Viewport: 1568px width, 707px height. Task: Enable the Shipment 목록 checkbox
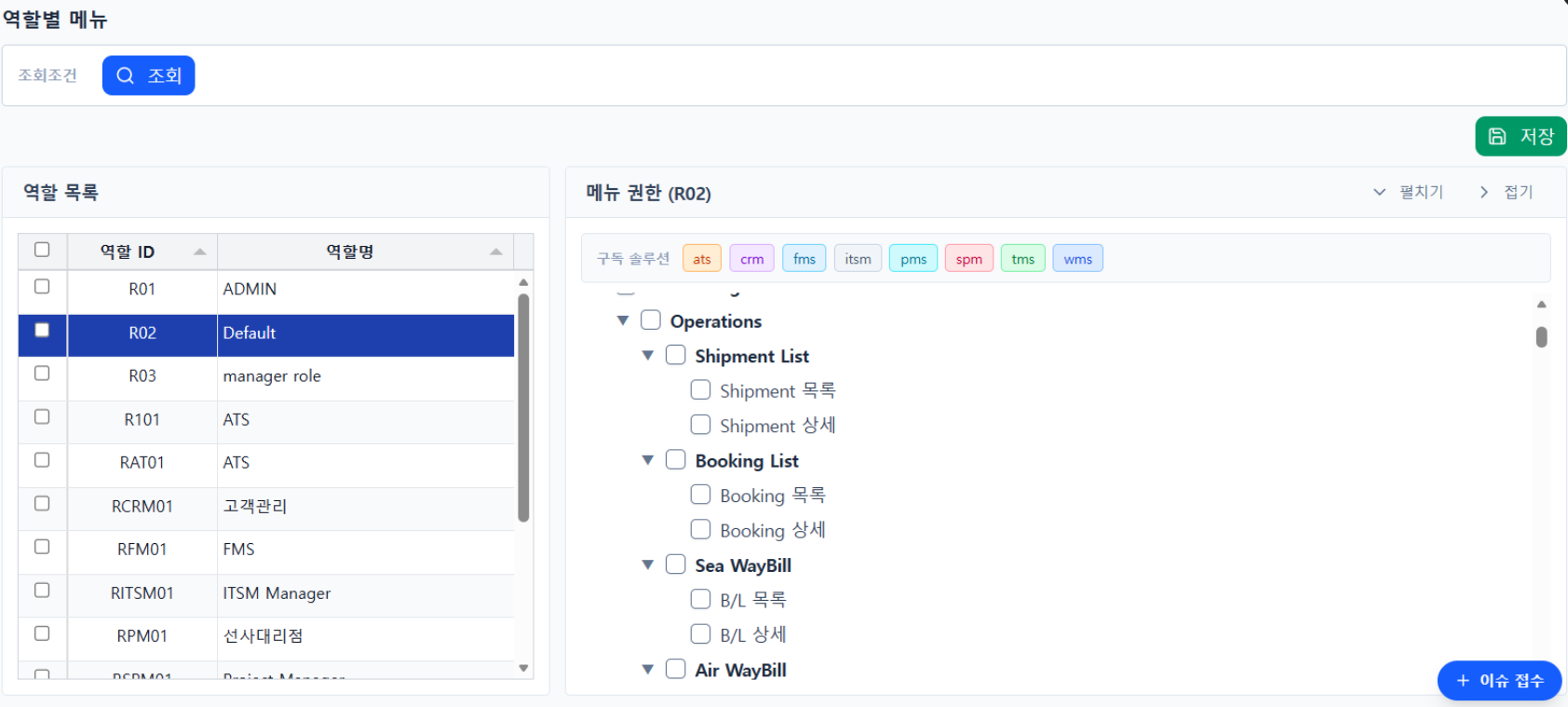click(700, 390)
